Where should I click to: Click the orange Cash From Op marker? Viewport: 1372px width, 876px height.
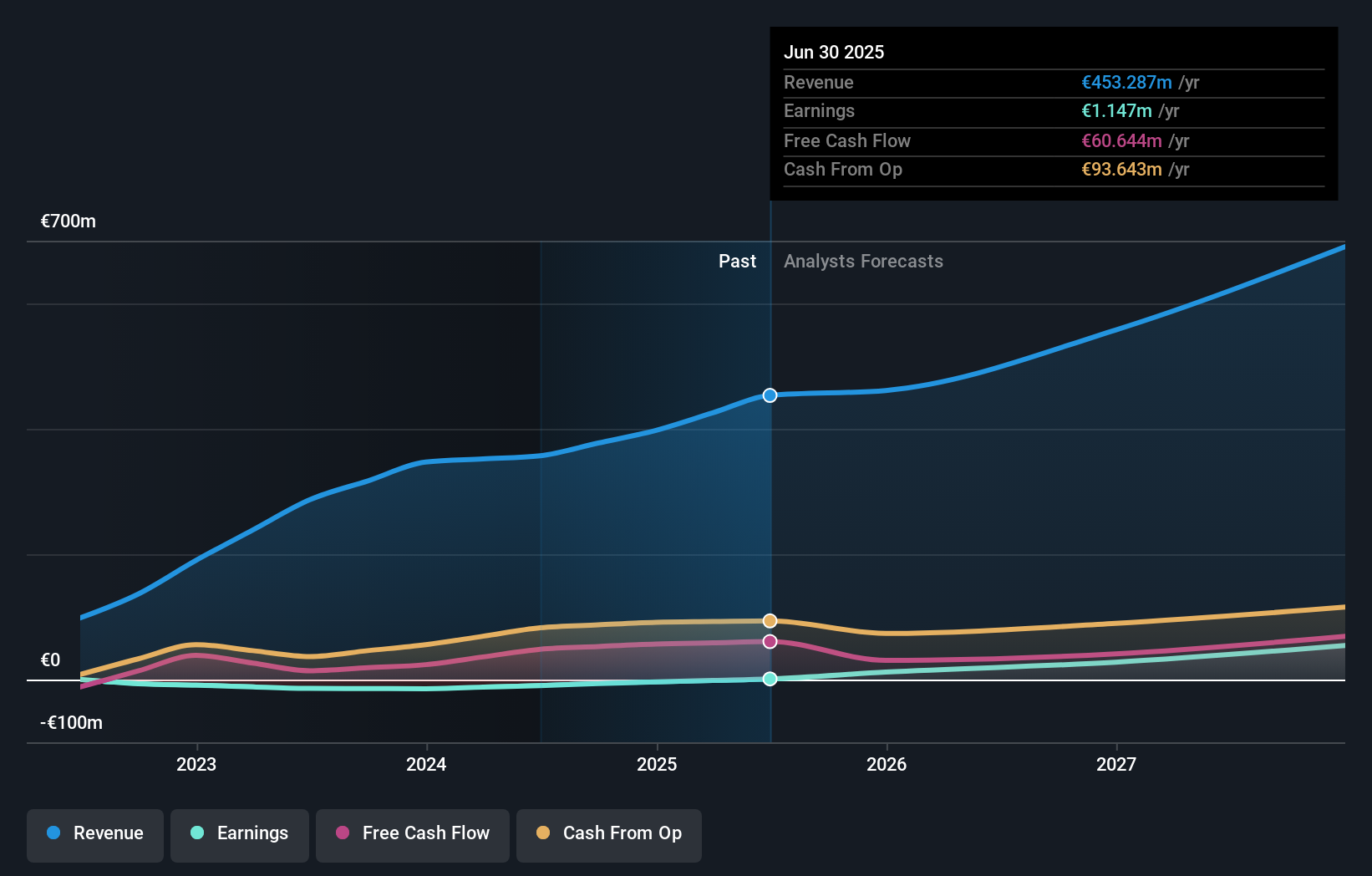(x=769, y=620)
